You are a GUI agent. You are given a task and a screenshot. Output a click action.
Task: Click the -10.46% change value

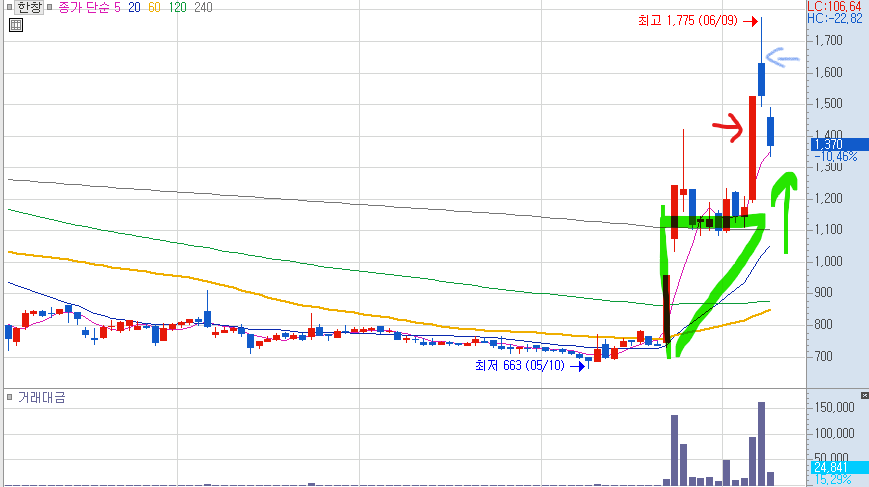(836, 157)
